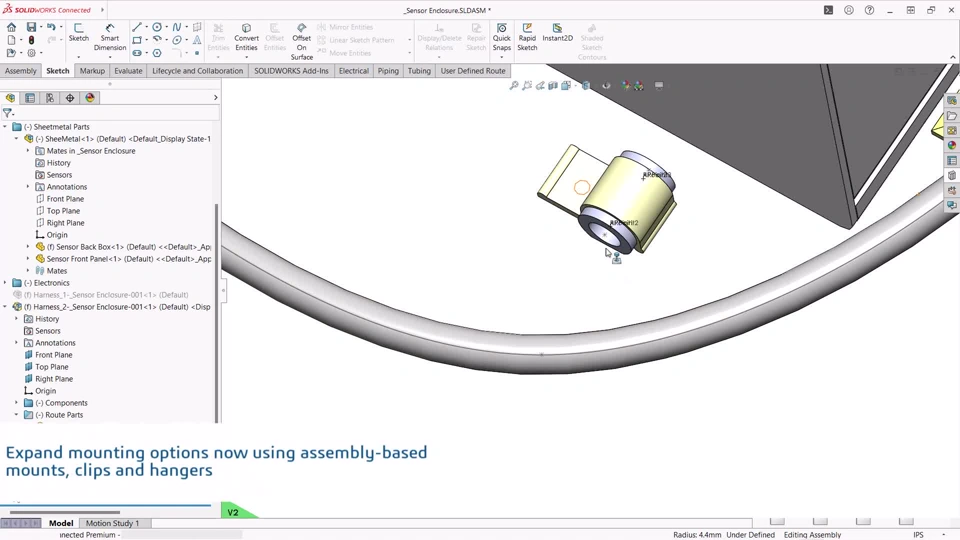Open DisplayManager color ball tab

pos(90,98)
